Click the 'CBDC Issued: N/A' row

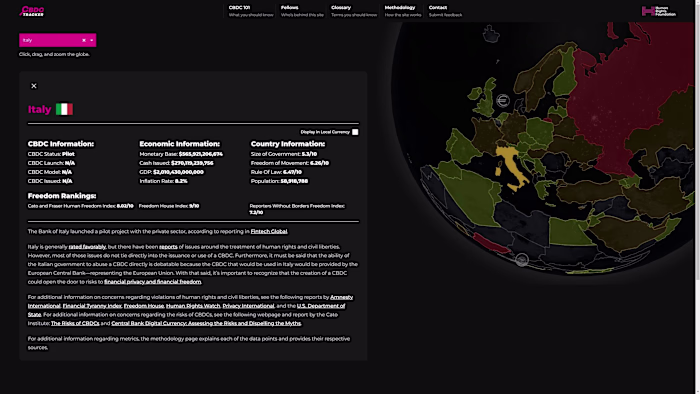[50, 181]
